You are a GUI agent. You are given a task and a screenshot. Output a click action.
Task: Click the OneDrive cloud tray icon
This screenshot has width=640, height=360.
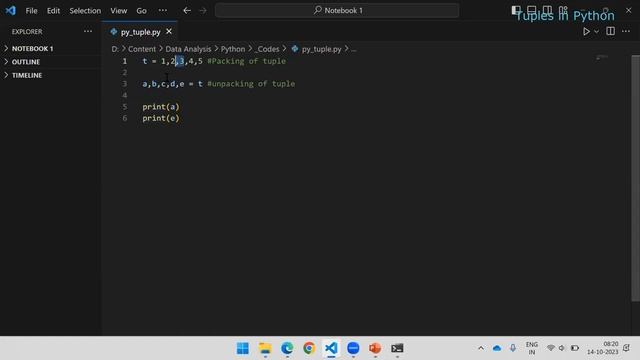tap(497, 348)
